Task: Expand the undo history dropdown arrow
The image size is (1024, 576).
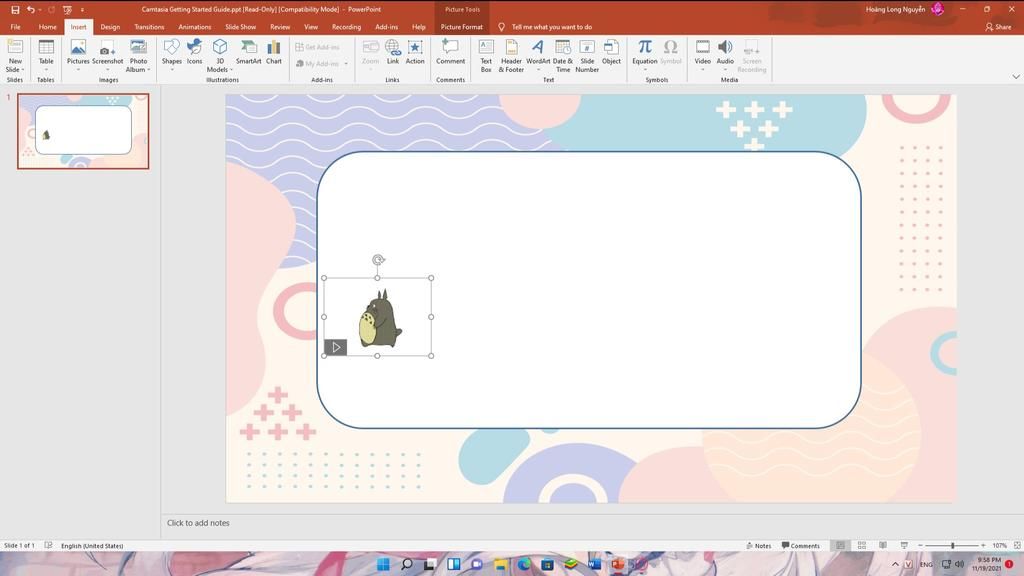Action: click(39, 10)
